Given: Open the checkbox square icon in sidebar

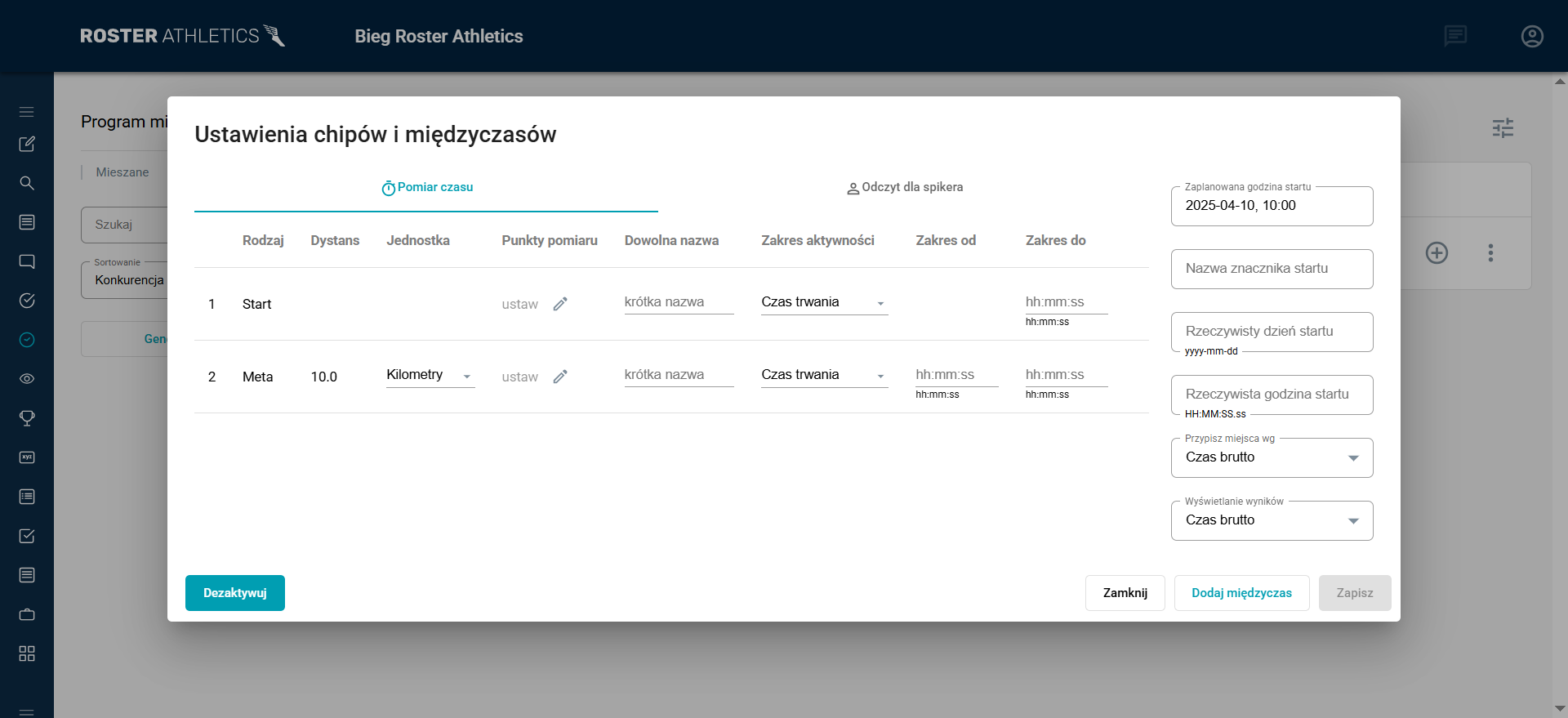Looking at the screenshot, I should click(x=27, y=536).
